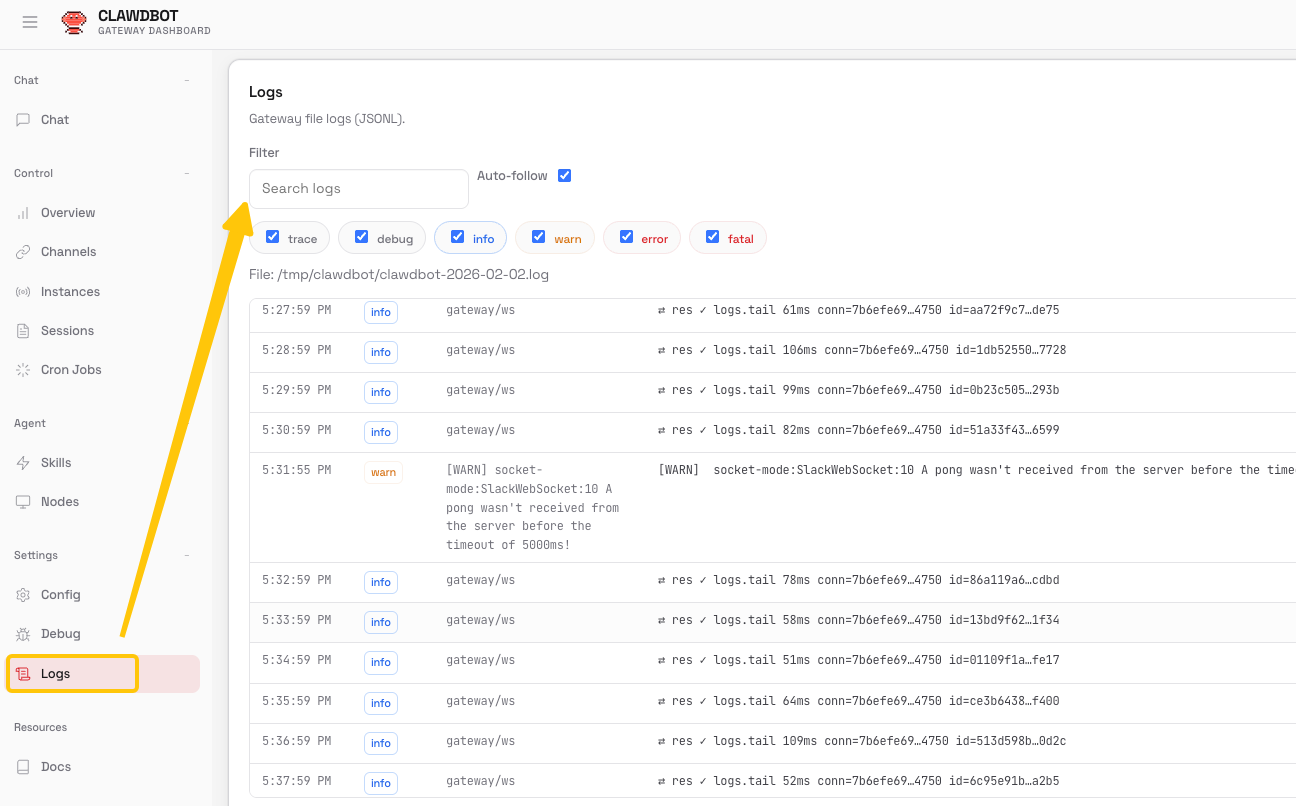Screen dimensions: 1296x806
Task: Click the Clawdbot crab logo
Action: [x=74, y=22]
